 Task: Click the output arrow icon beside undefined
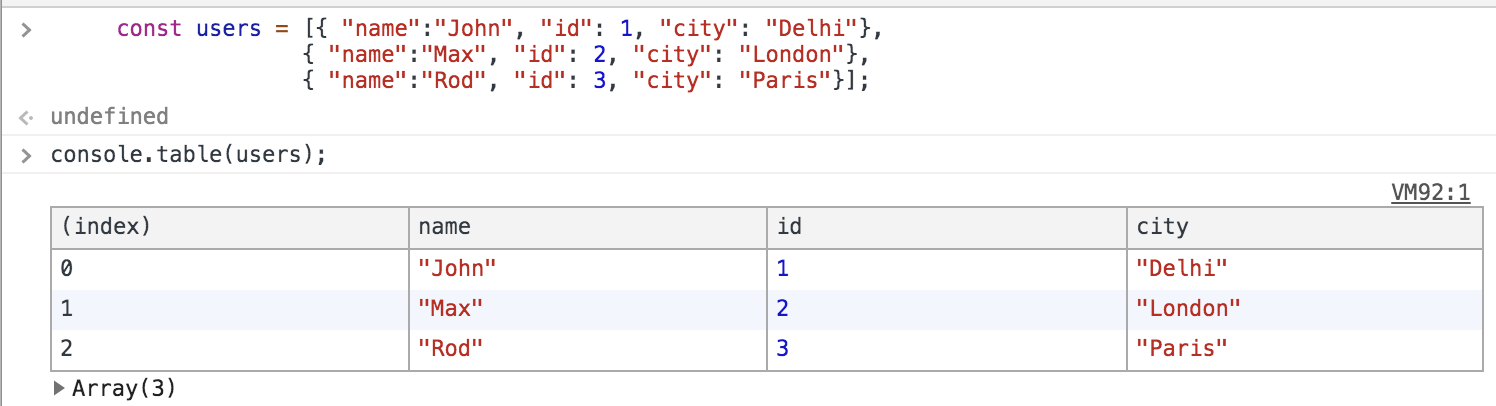click(26, 117)
